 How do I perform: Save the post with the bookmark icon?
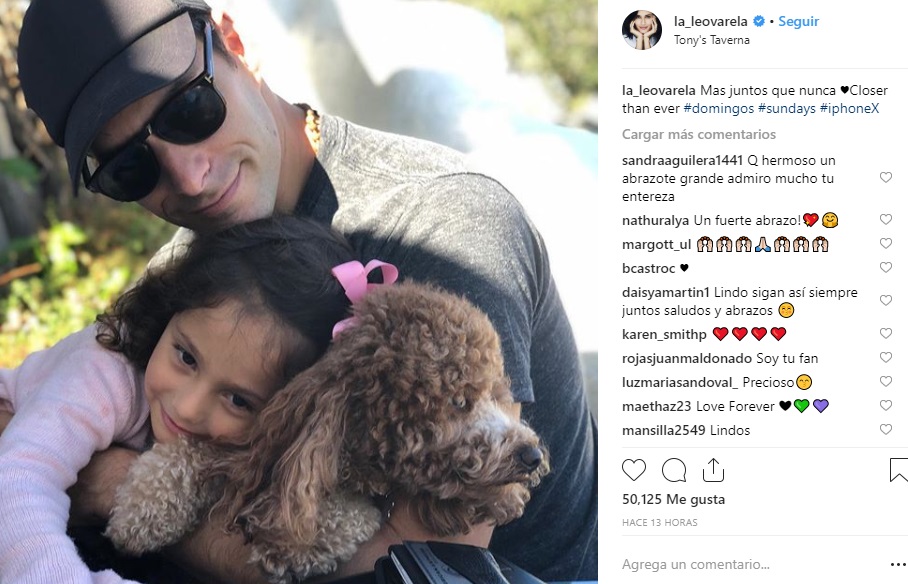899,470
